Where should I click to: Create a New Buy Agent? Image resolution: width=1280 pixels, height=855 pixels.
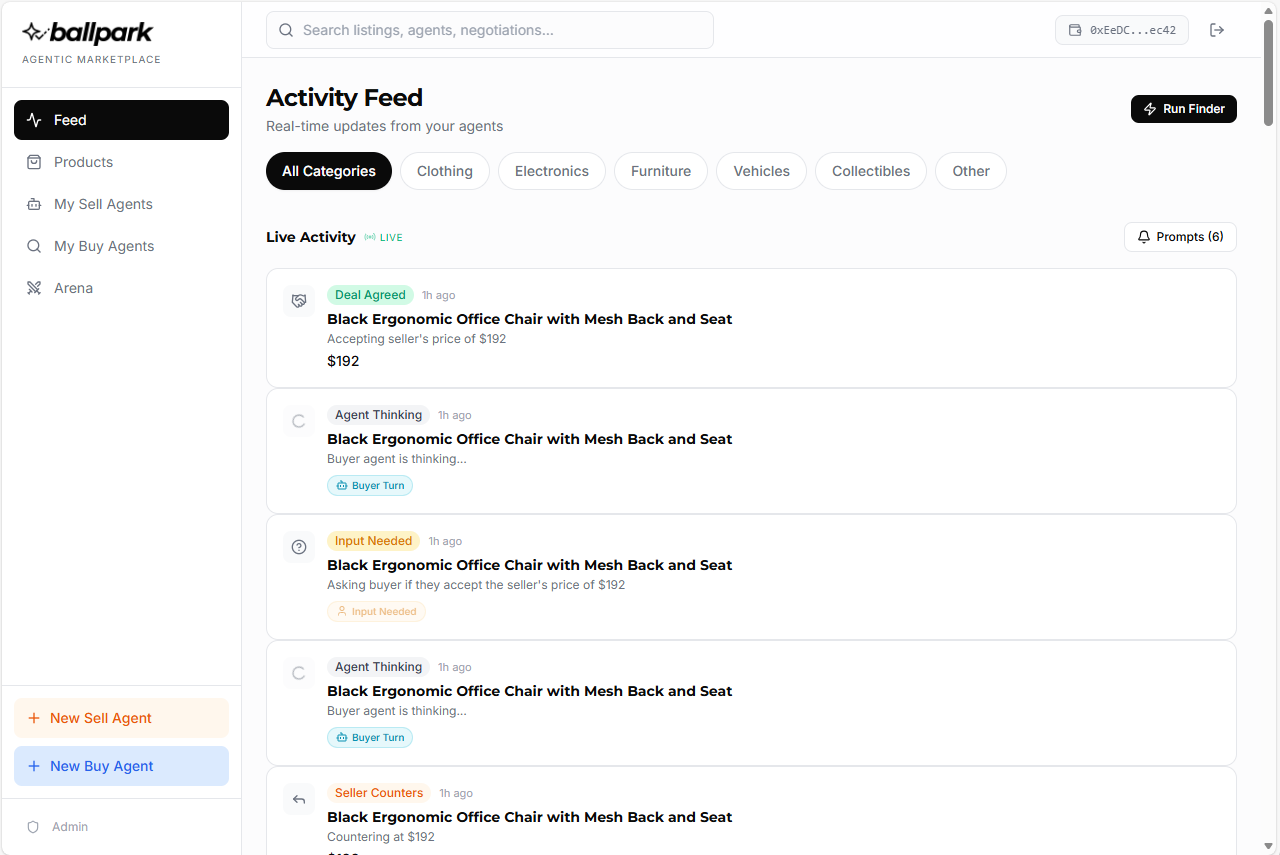[121, 766]
